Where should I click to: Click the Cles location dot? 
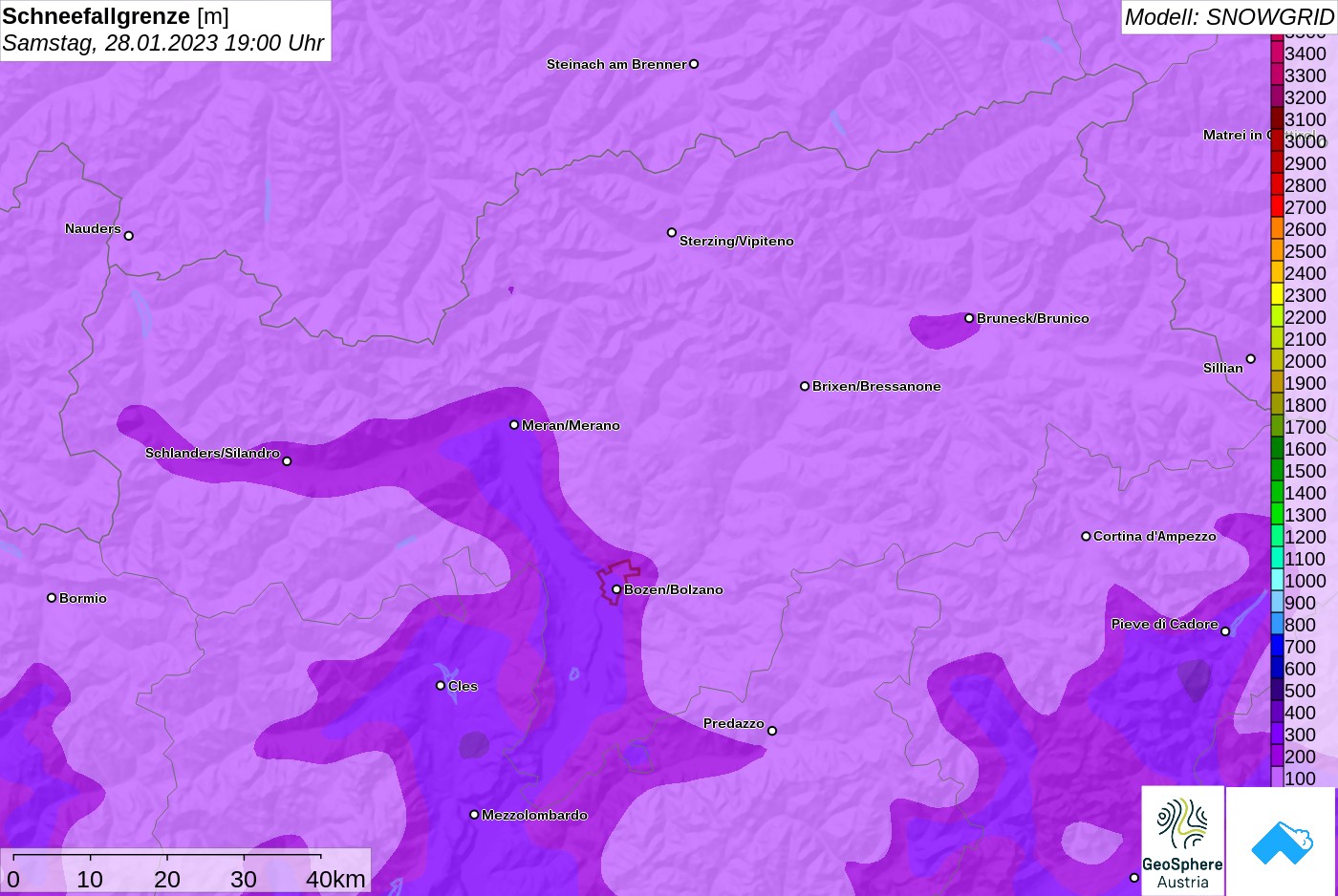coord(441,685)
